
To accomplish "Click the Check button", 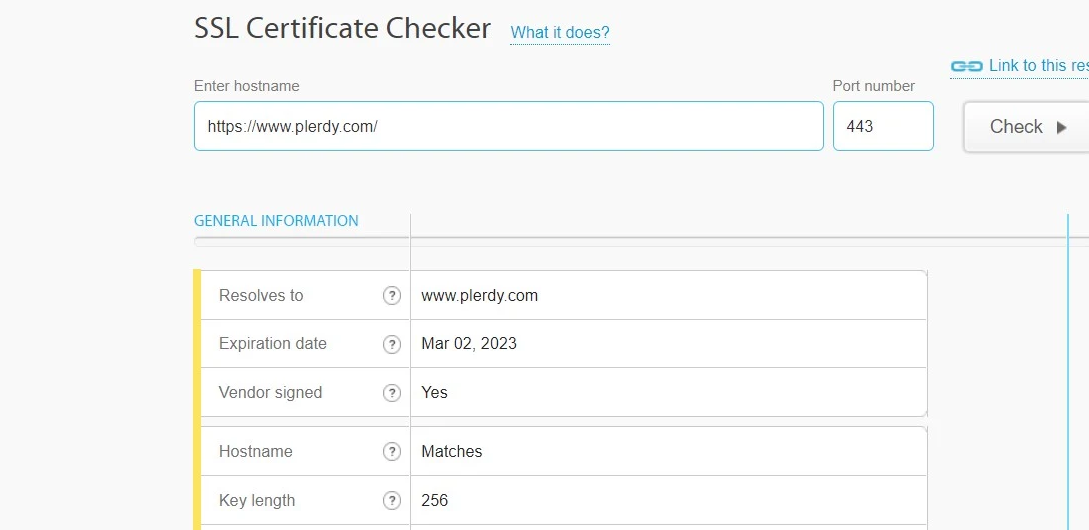I will point(1026,126).
